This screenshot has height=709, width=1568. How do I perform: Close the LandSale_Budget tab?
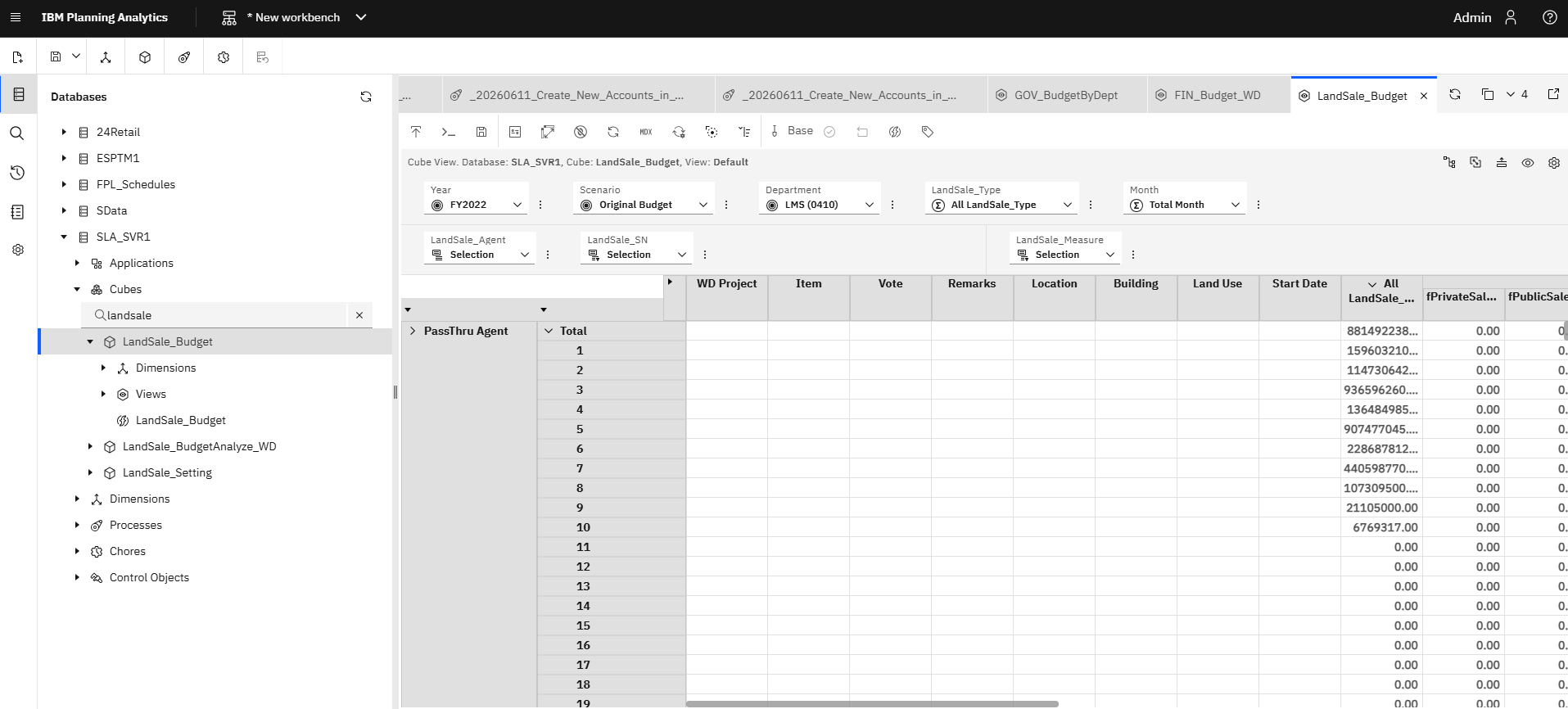[1424, 96]
